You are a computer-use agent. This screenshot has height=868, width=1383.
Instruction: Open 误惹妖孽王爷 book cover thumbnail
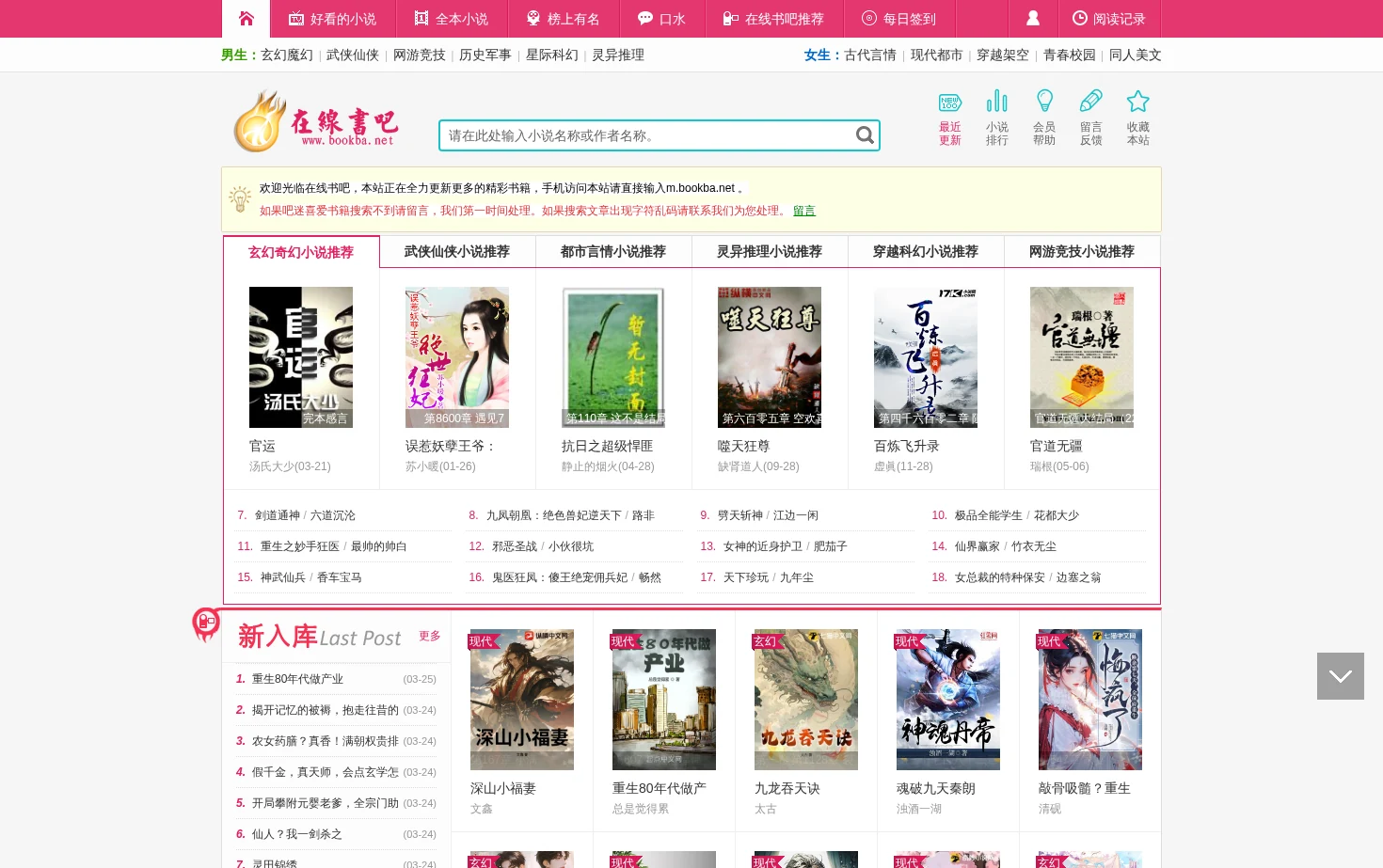click(x=457, y=357)
